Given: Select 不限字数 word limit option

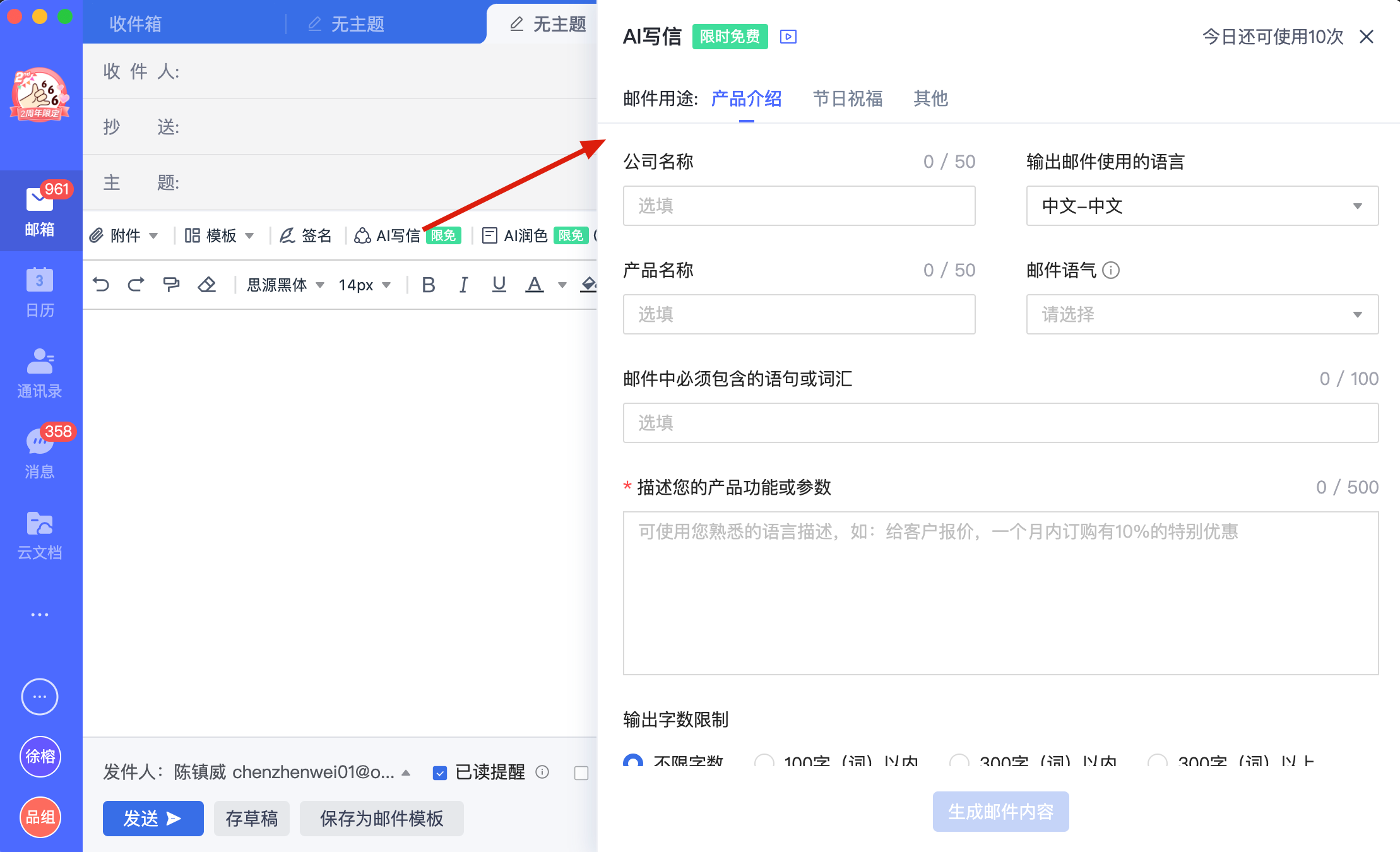Looking at the screenshot, I should pos(634,762).
